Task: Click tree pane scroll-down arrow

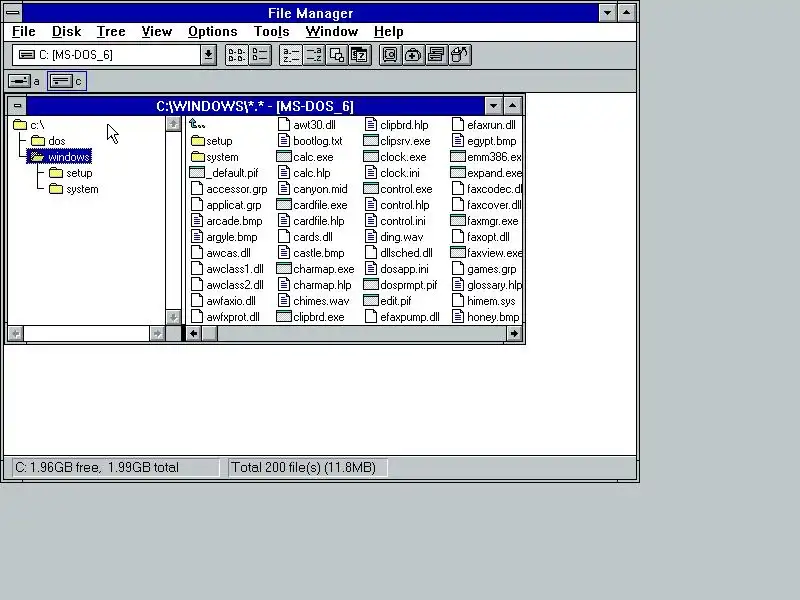Action: coord(173,317)
